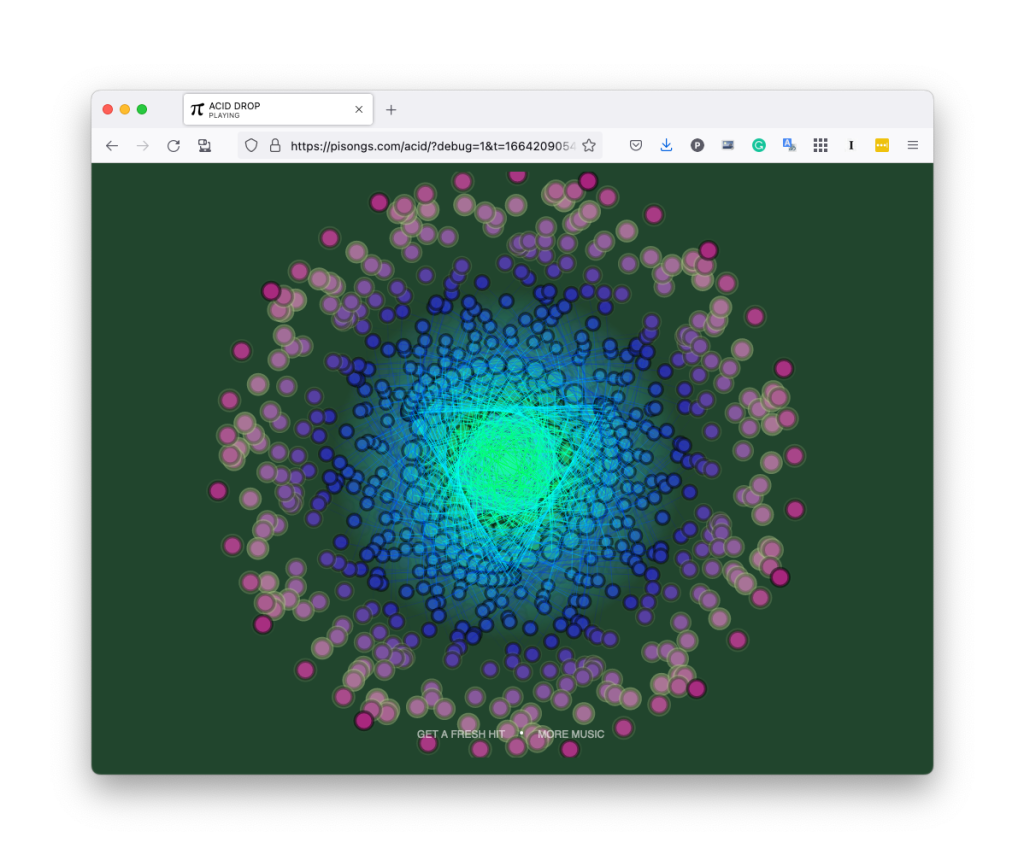The image size is (1024, 866).
Task: Open the Grammarly extension icon
Action: click(x=759, y=146)
